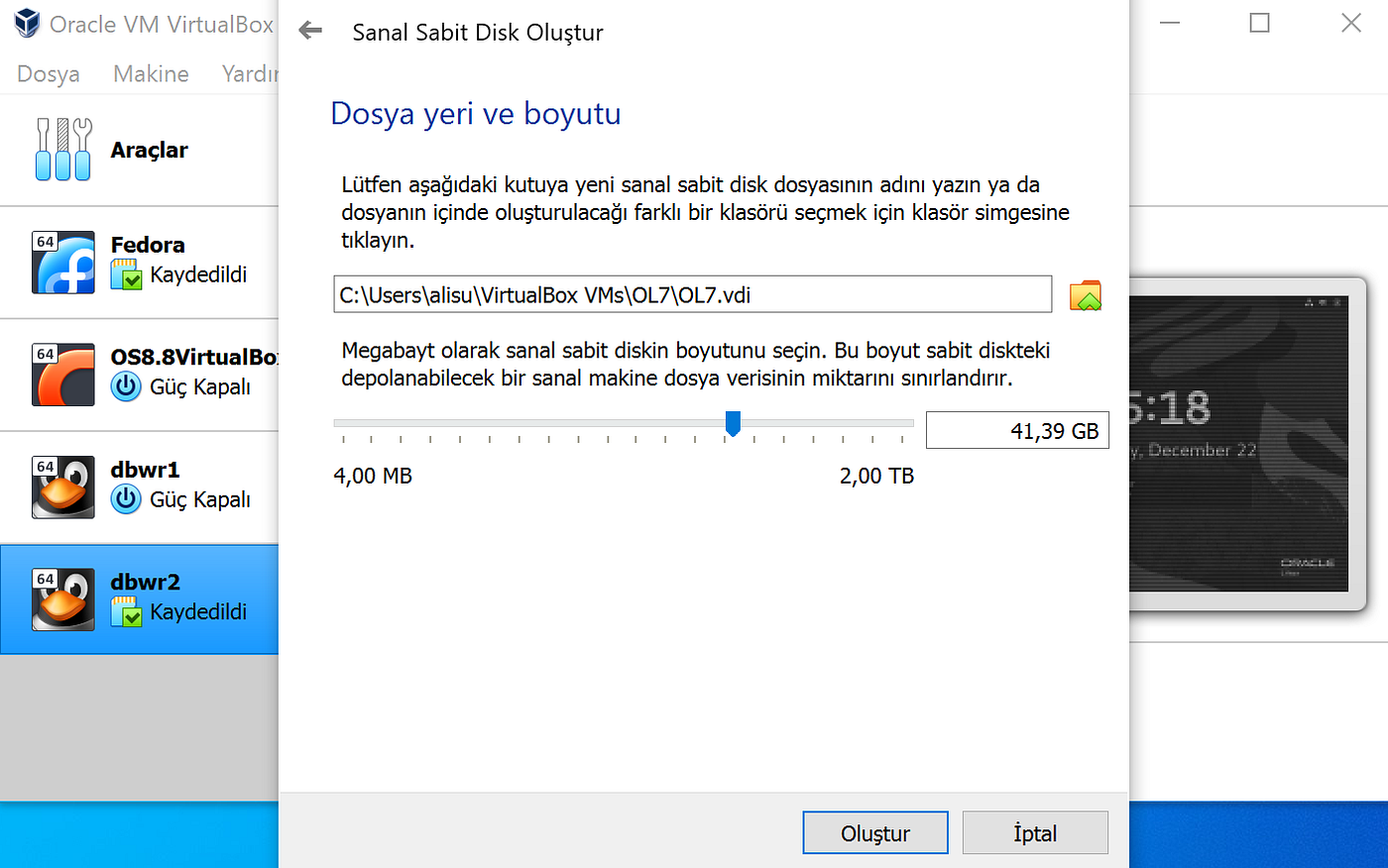Go back with the wizard back arrow
This screenshot has height=868, width=1388.
point(310,31)
